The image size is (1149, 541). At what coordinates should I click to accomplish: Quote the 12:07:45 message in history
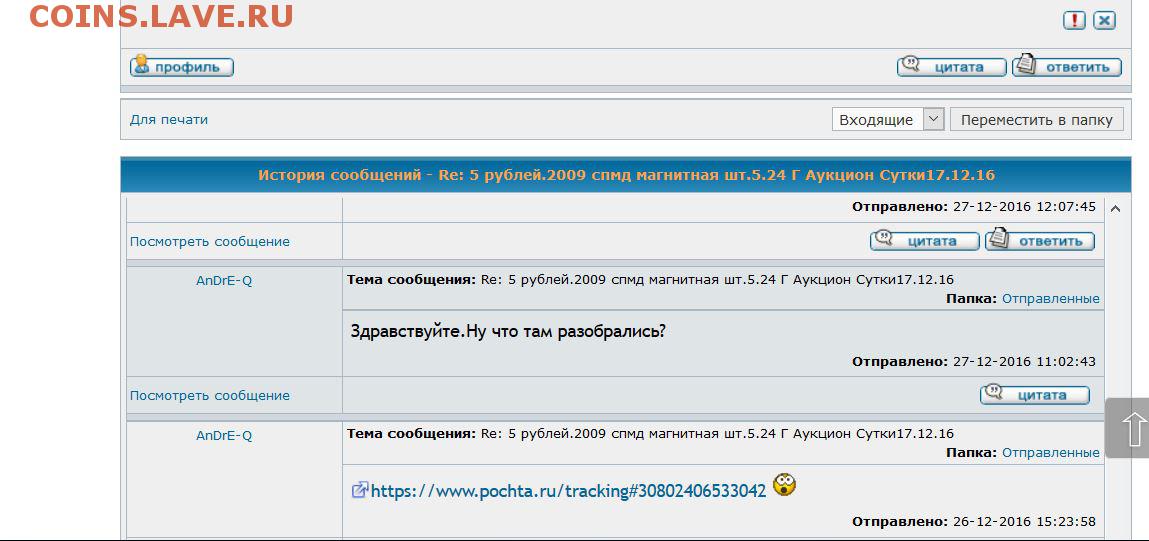924,240
